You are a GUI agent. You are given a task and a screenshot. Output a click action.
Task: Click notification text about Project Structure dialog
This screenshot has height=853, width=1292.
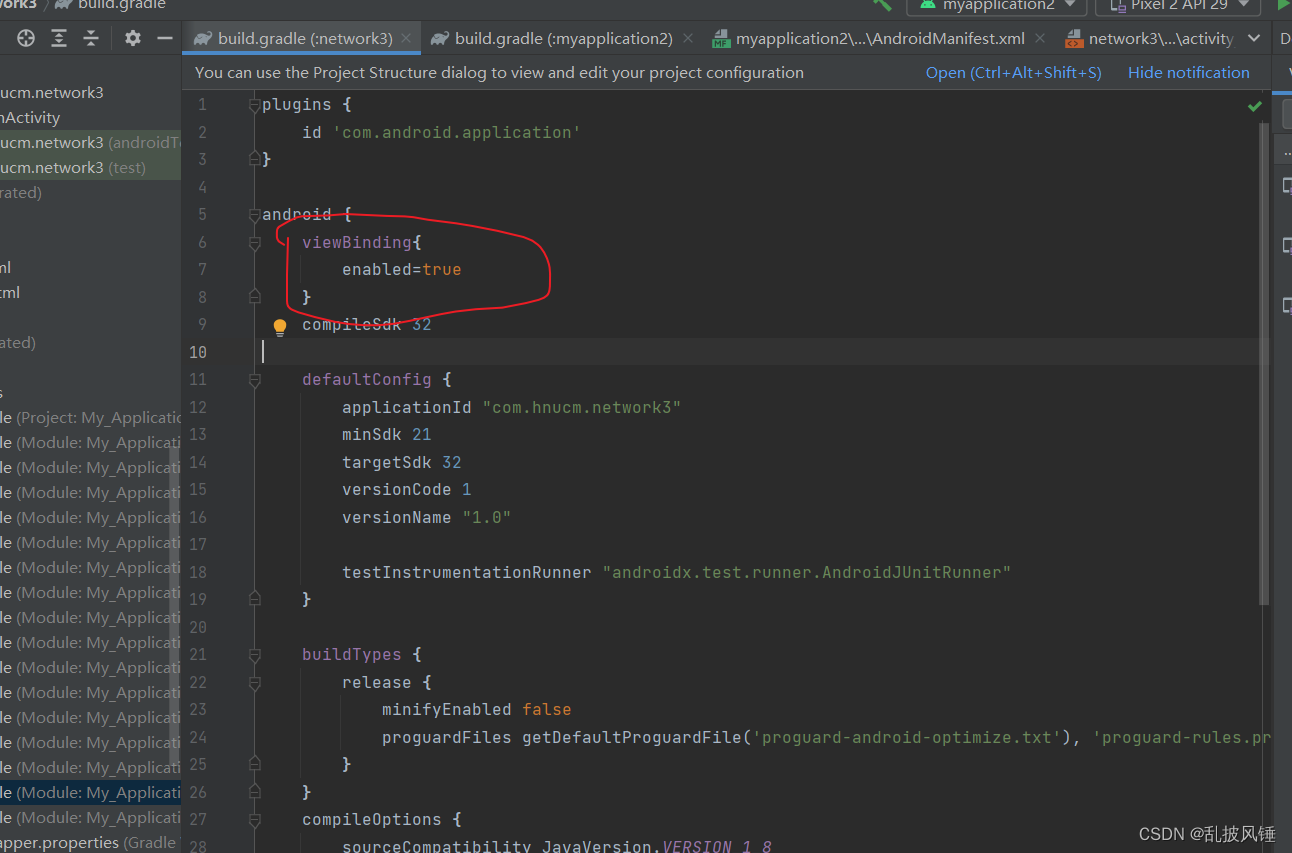click(x=499, y=73)
